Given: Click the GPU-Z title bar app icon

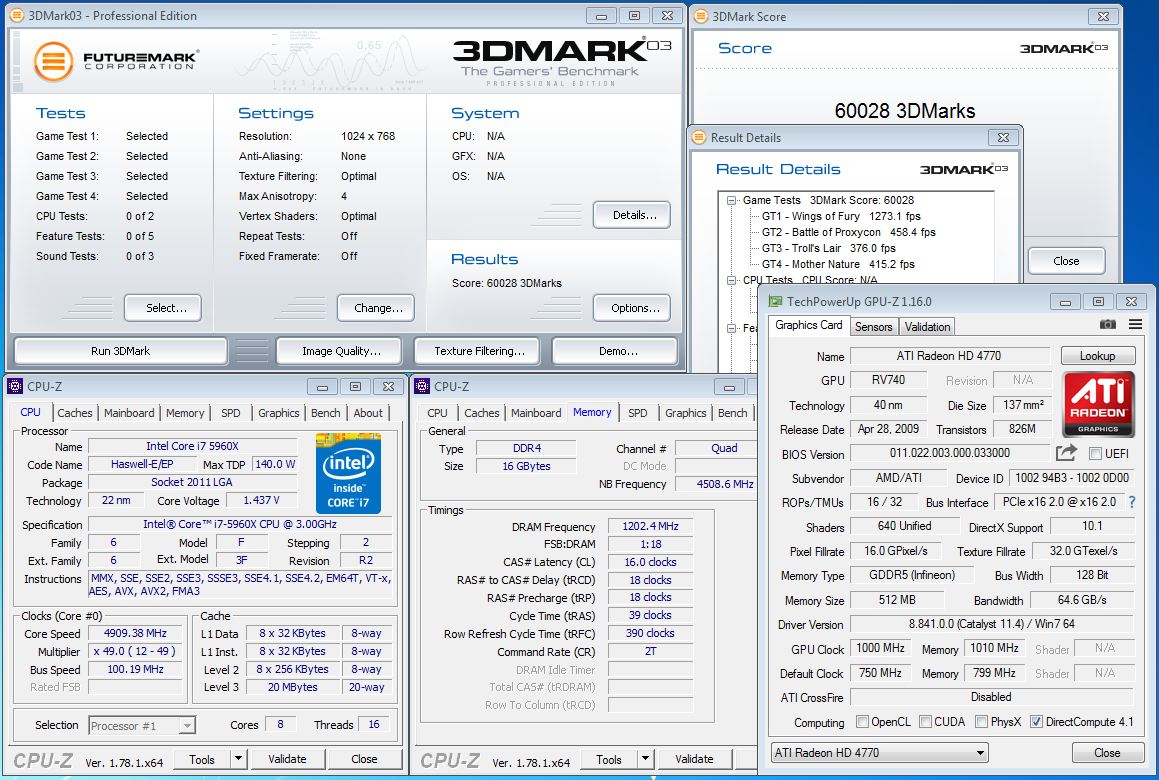Looking at the screenshot, I should [x=775, y=302].
